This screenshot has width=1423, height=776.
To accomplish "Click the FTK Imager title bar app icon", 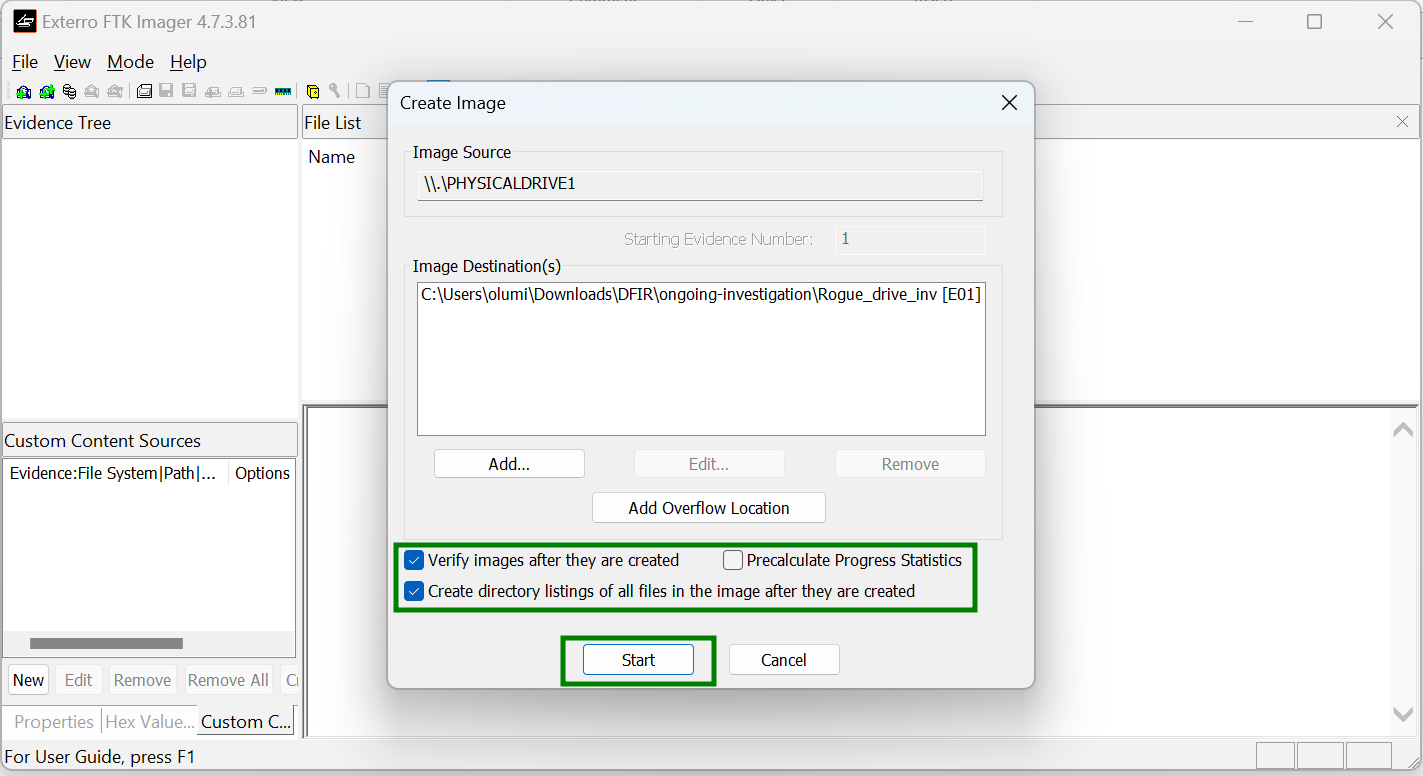I will pos(24,21).
